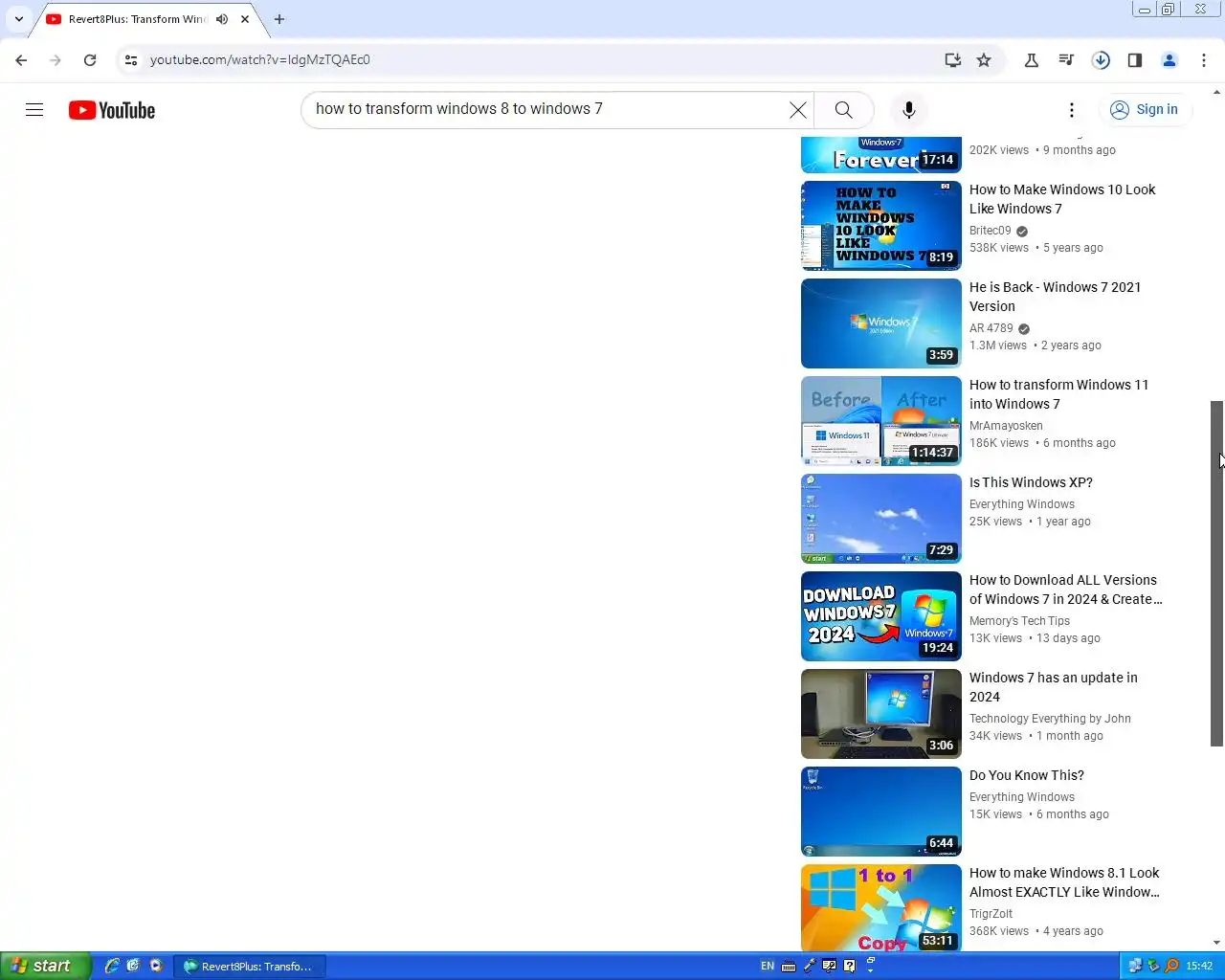Clear the search query with the X

click(797, 110)
